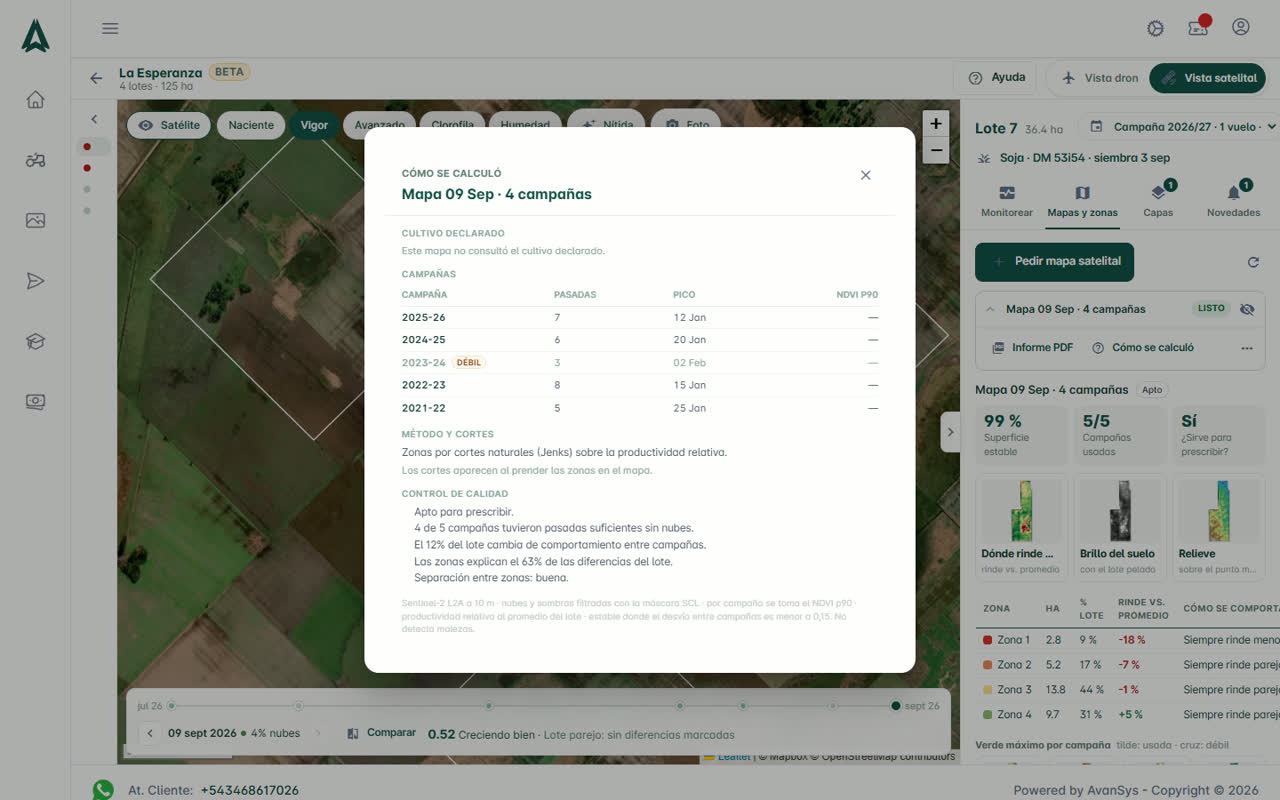Download the Informe PDF

click(x=1032, y=348)
